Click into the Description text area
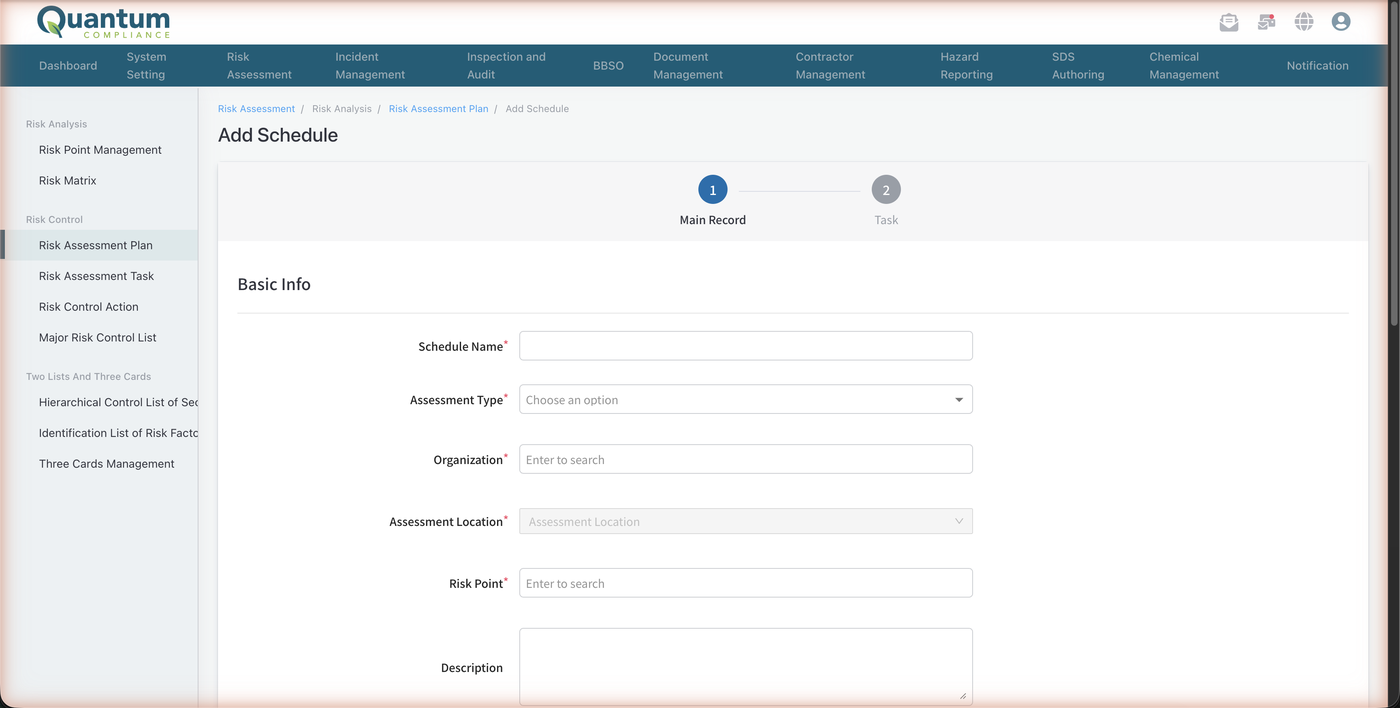The image size is (1400, 708). (x=746, y=667)
